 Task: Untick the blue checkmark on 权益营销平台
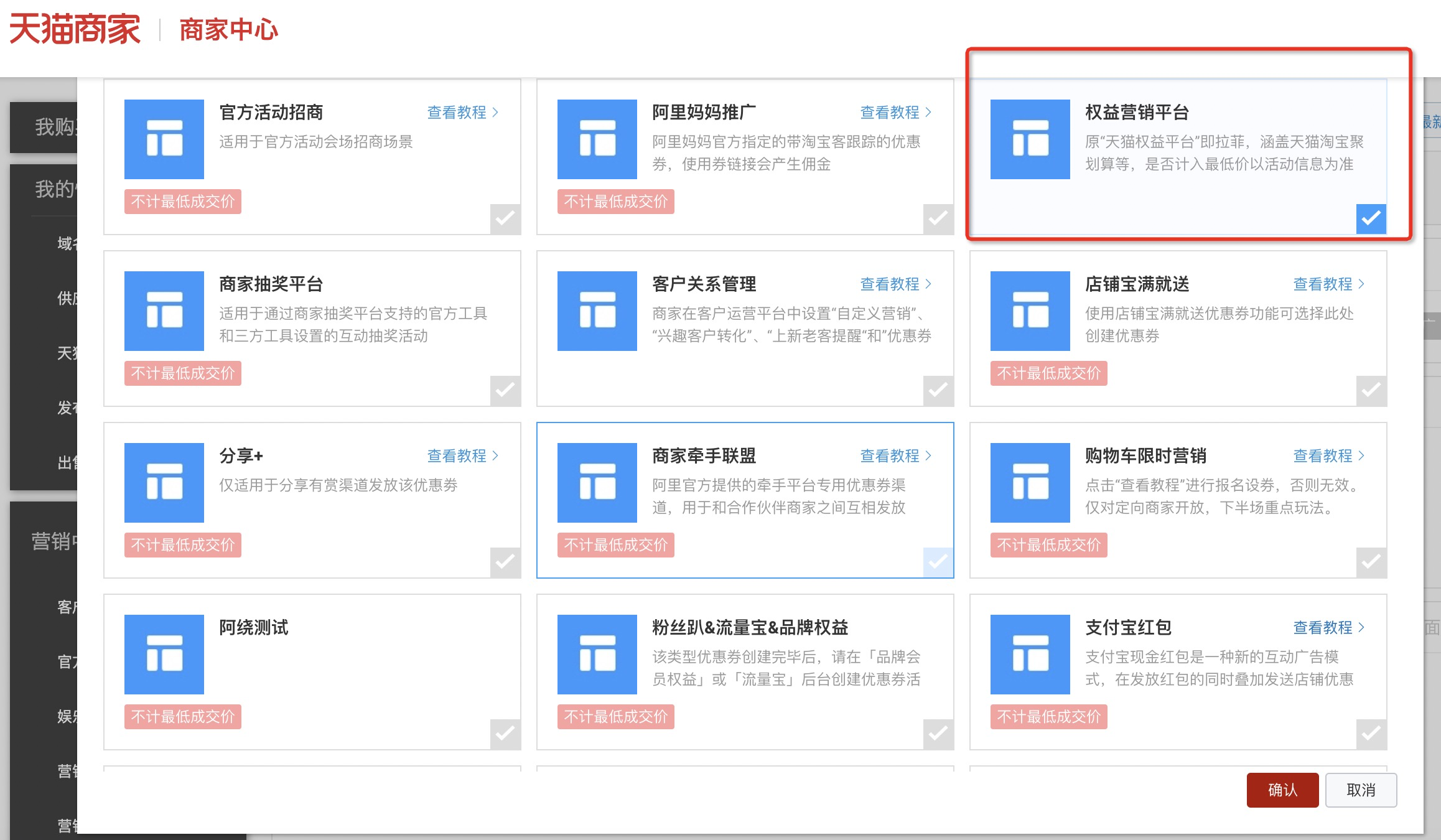(1371, 218)
